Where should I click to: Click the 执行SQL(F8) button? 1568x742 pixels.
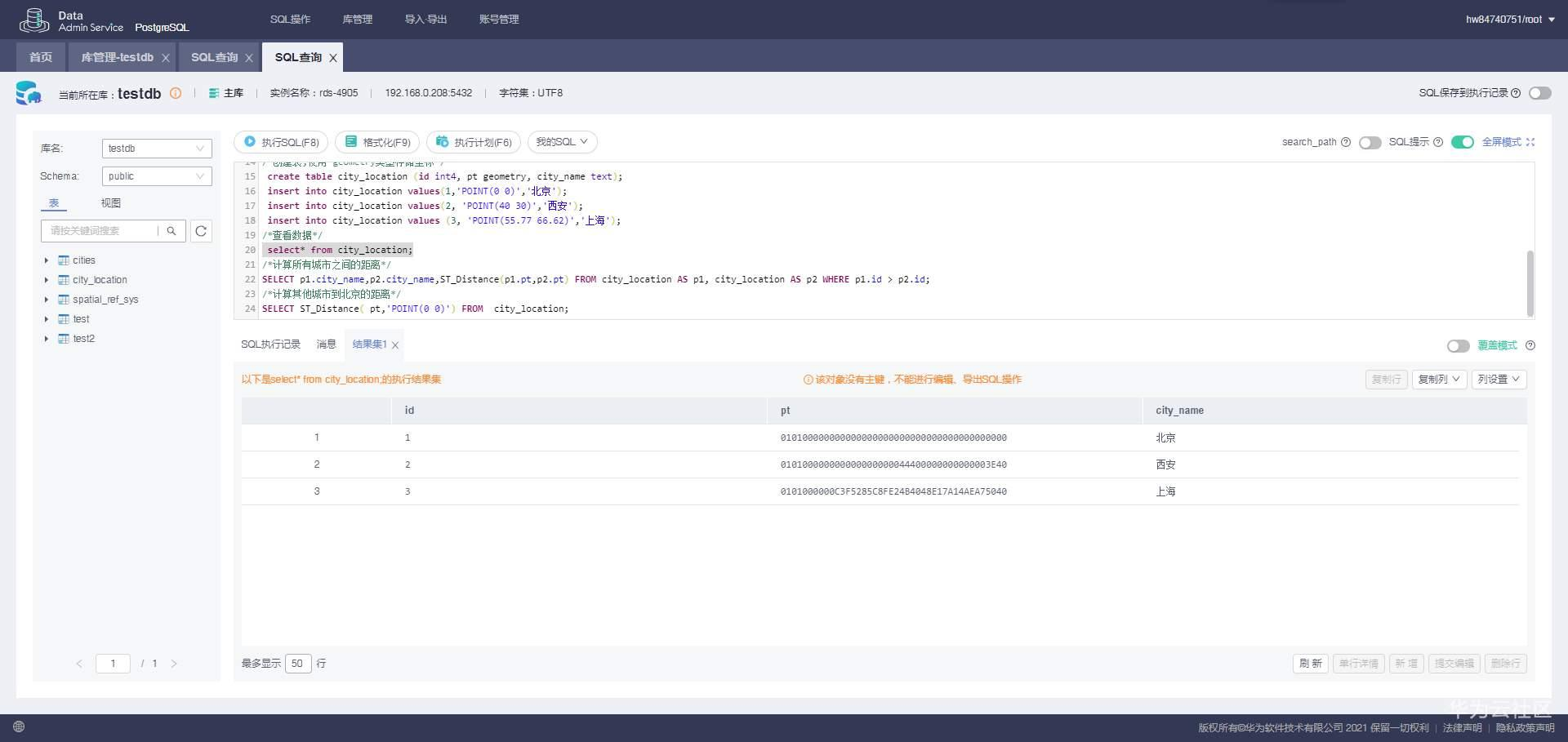click(x=281, y=142)
